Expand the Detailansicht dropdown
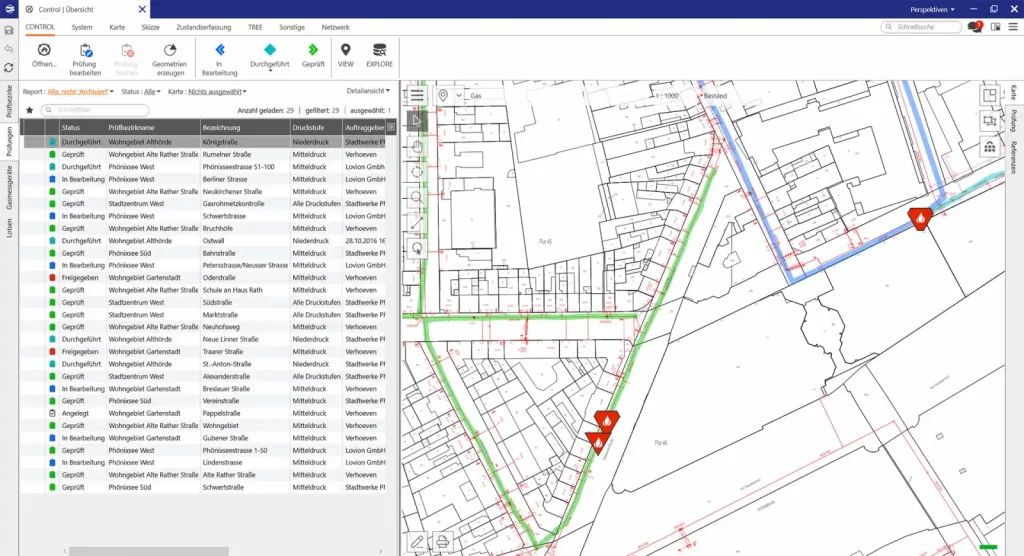This screenshot has width=1024, height=556. coord(366,91)
